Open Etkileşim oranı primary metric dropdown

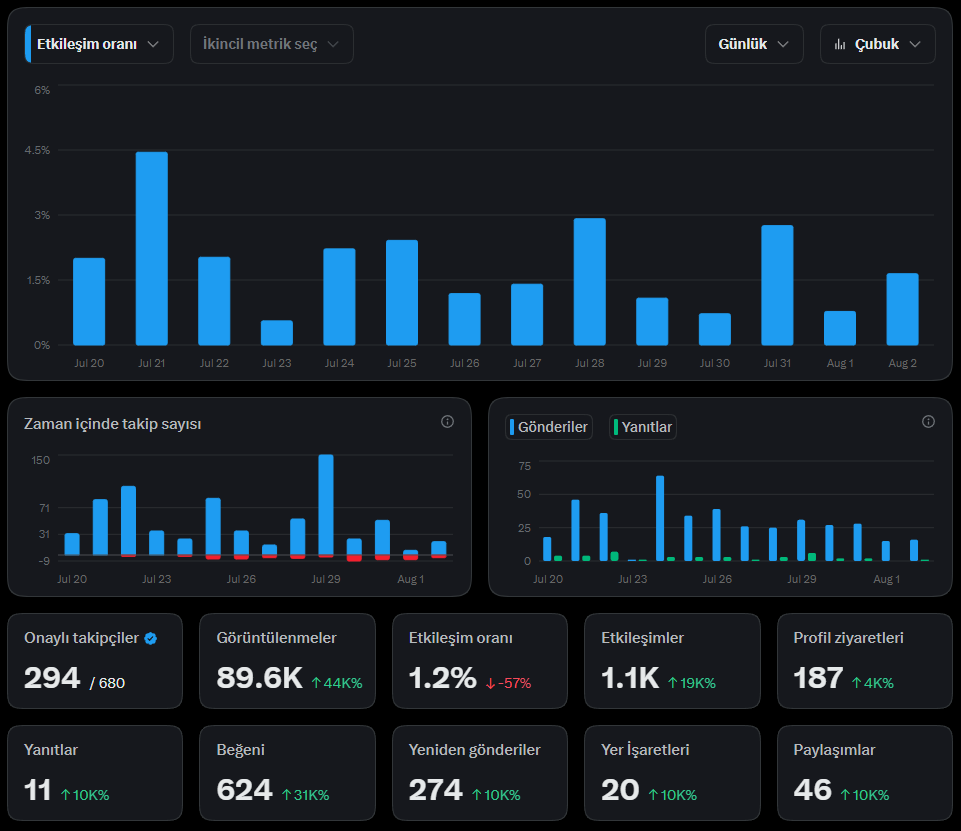99,44
